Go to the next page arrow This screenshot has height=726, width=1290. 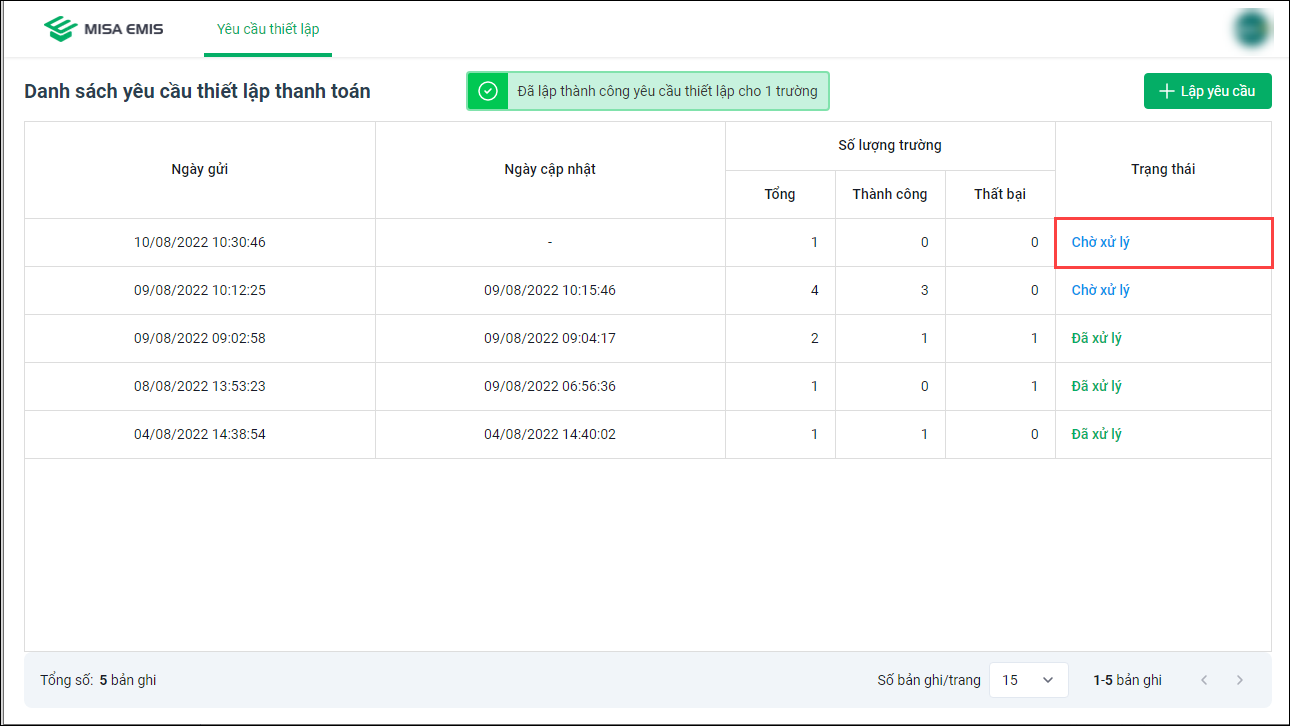(x=1240, y=680)
